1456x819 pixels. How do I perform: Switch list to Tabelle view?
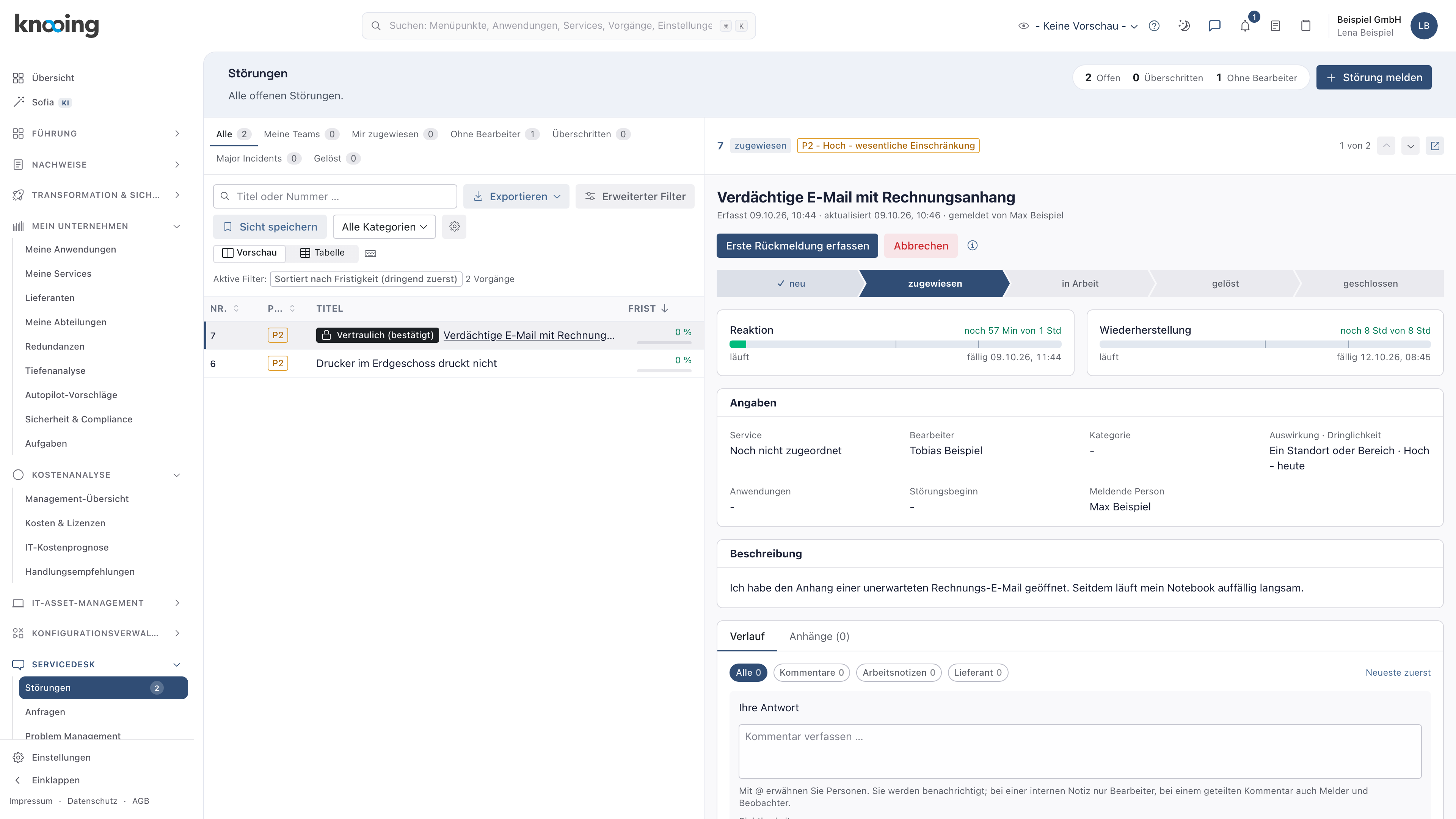point(322,253)
